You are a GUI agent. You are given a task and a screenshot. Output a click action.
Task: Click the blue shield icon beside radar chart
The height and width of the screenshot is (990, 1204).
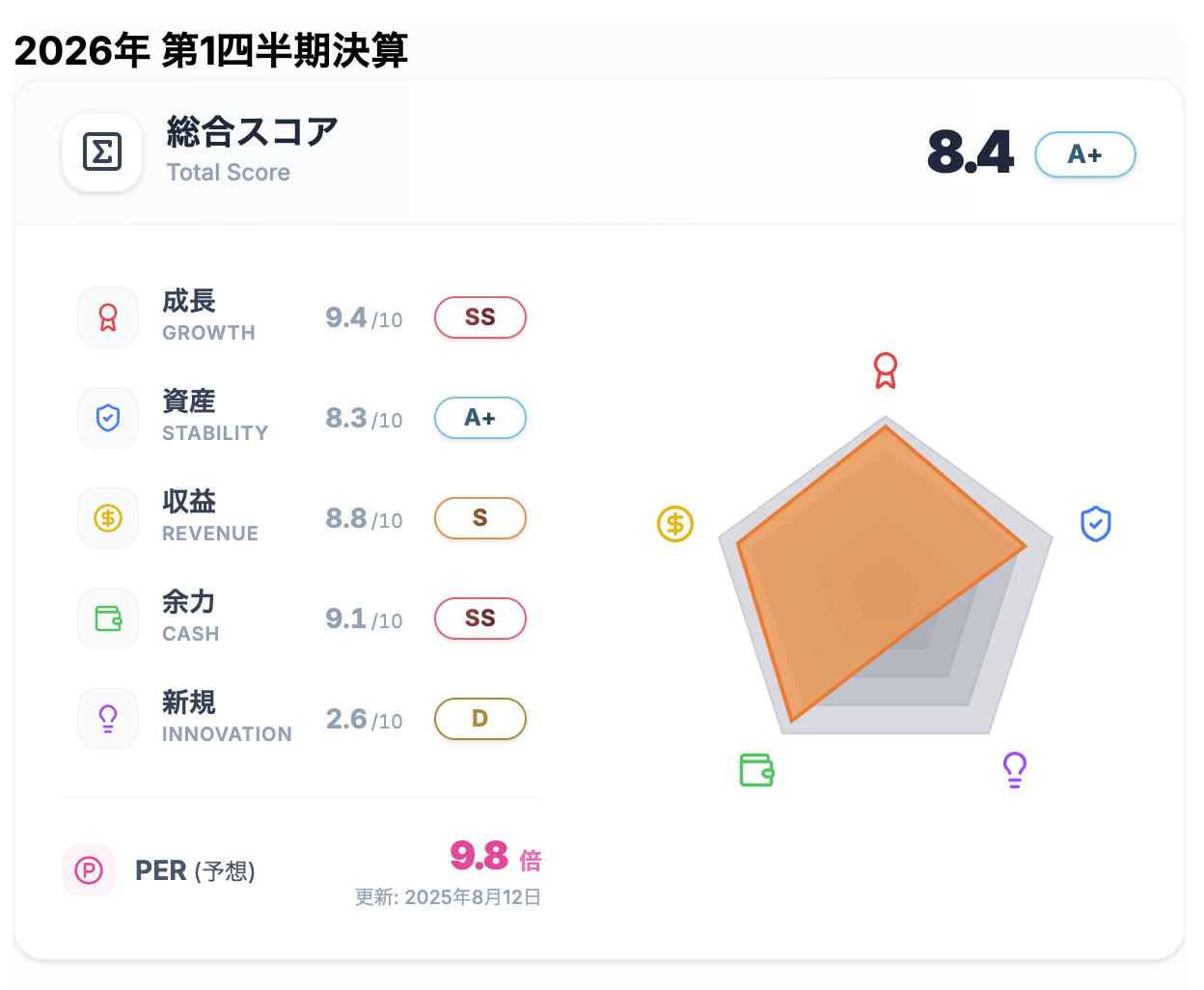1096,524
